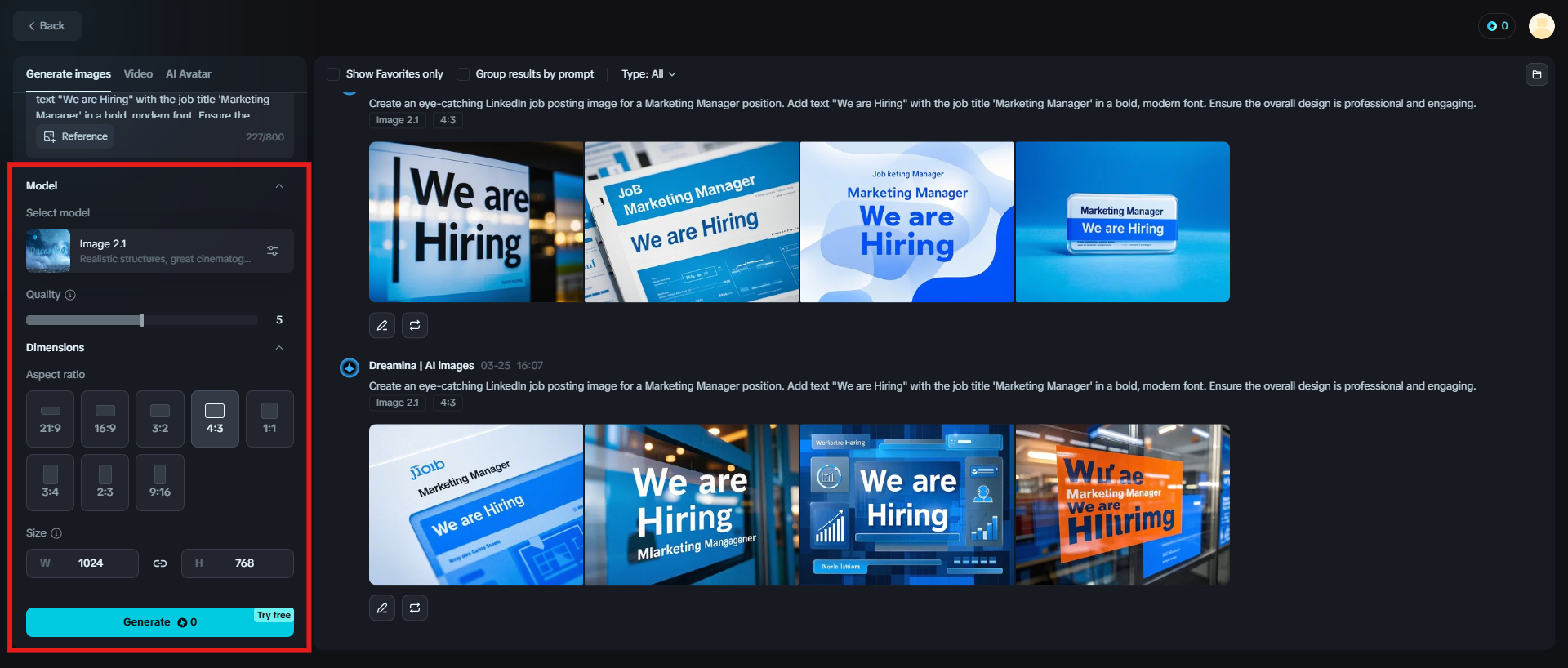Click the prompt text input area
The width and height of the screenshot is (1568, 668).
pos(160,107)
